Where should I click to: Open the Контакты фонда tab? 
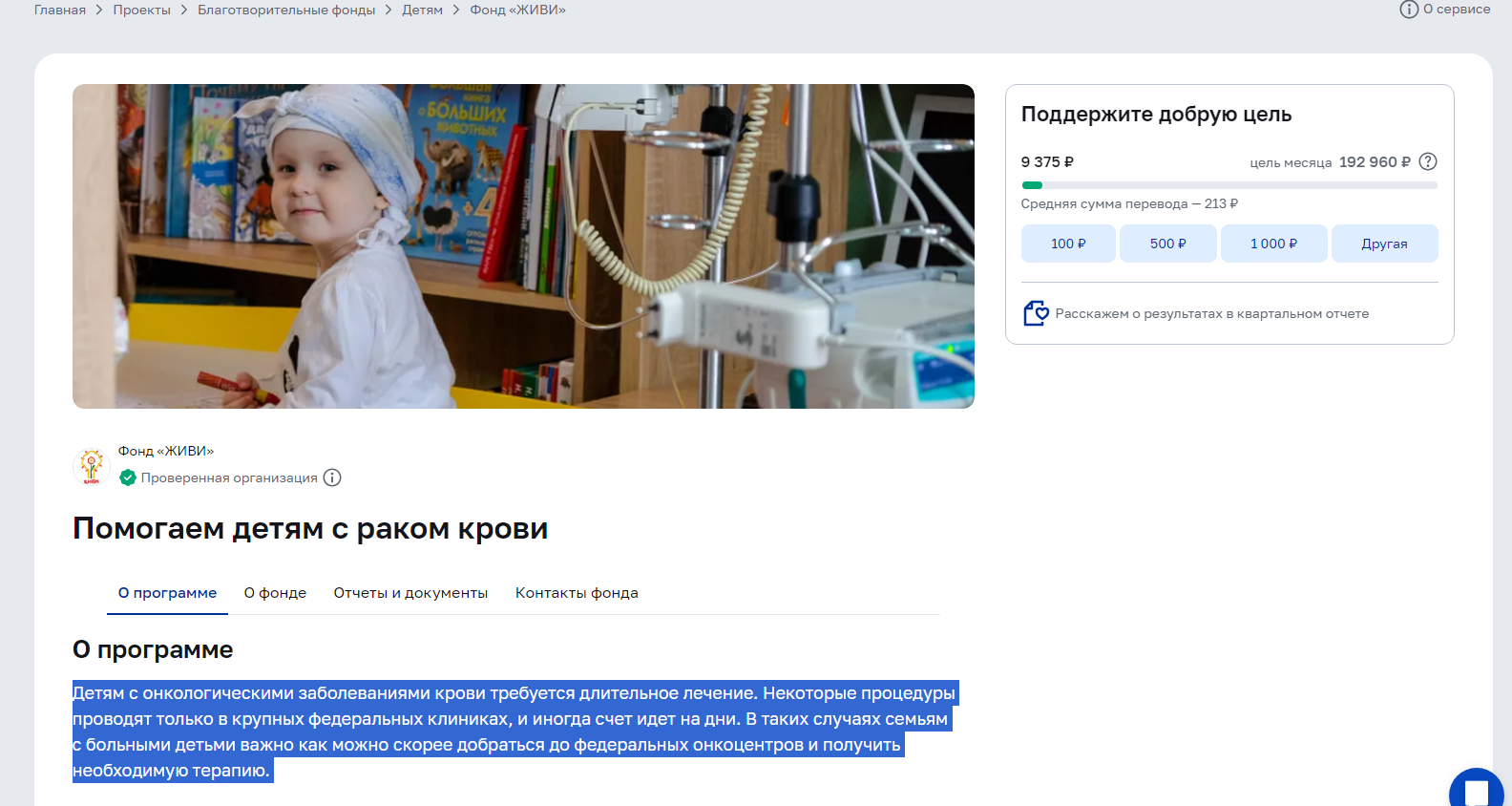click(577, 593)
